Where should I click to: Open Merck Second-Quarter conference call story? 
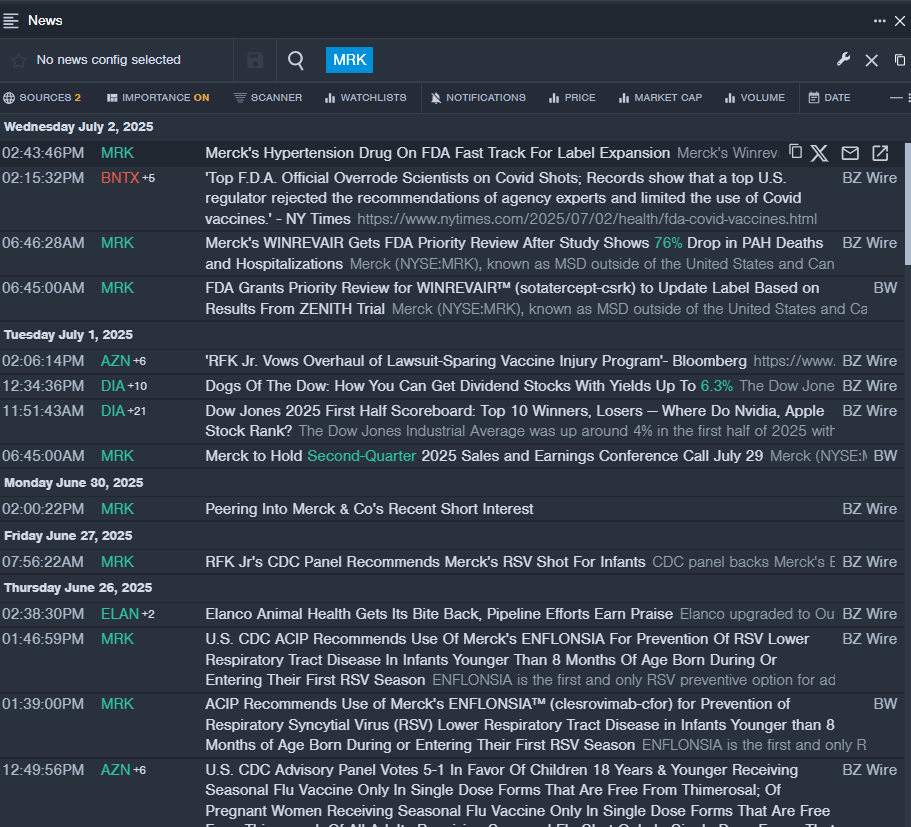click(x=484, y=456)
